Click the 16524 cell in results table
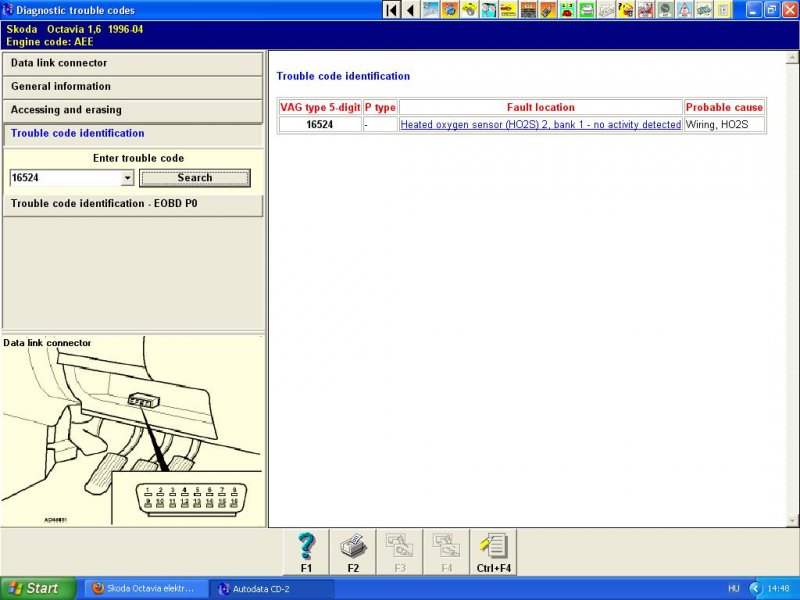Screen dimensions: 800x600 320,124
